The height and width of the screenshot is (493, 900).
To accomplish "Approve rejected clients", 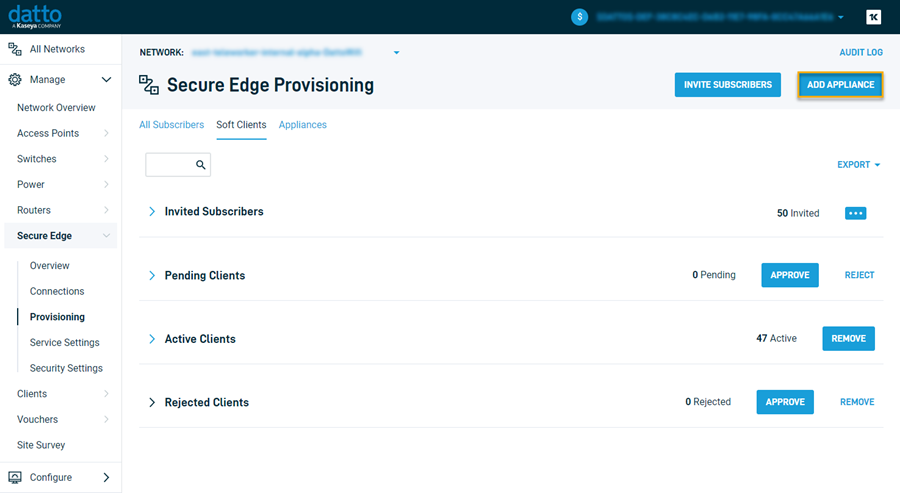I will [785, 402].
